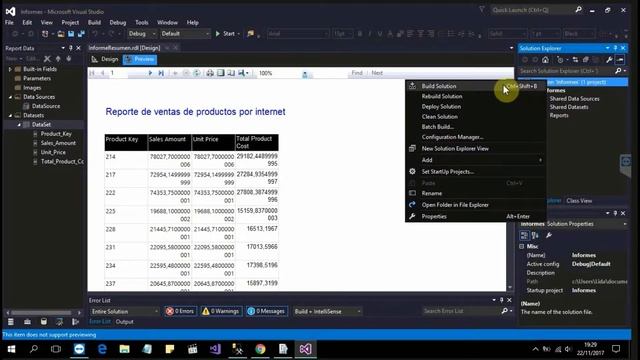
Task: Open Page Setup in the preview toolbar
Action: pyautogui.click(x=231, y=73)
